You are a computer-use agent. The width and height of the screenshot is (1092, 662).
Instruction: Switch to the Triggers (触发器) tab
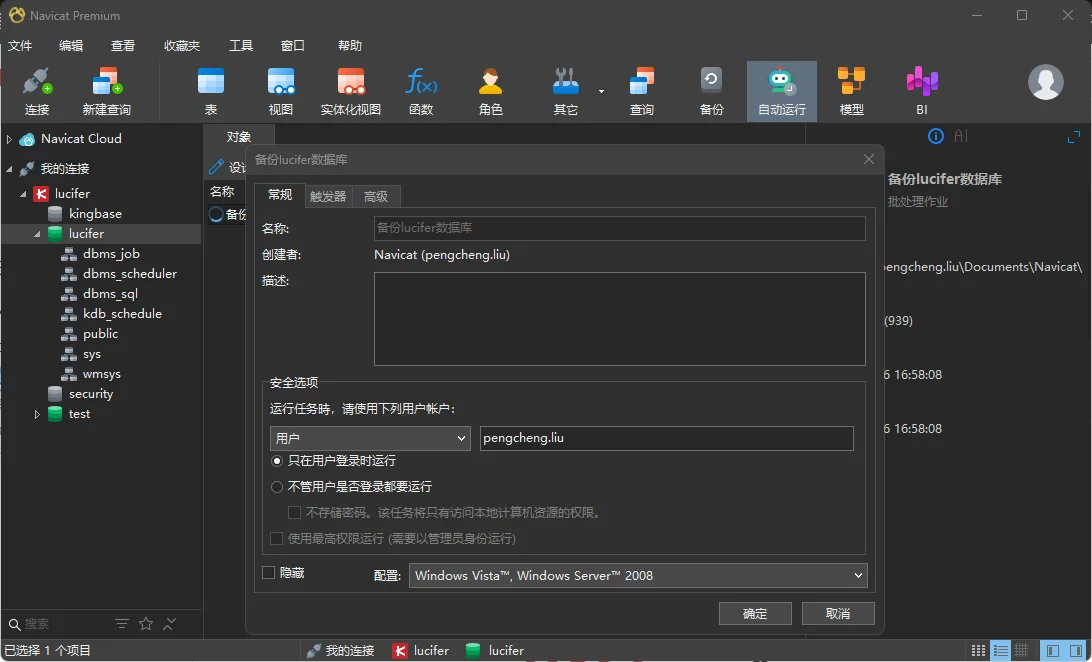pos(328,196)
